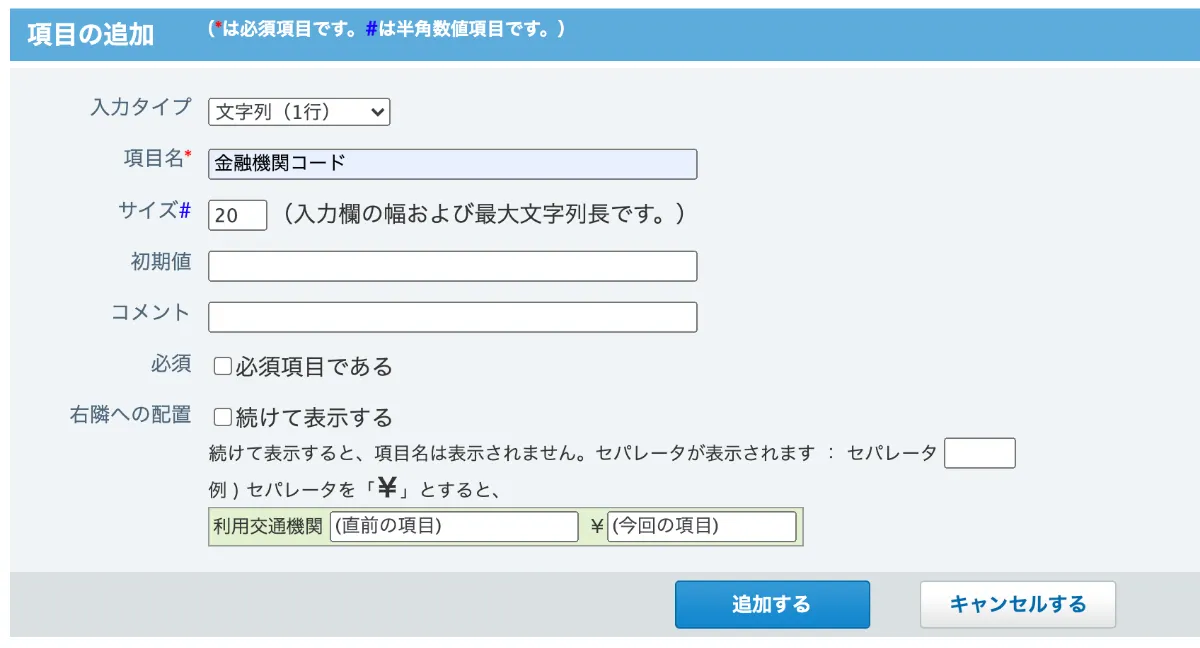Click the (直前の項目) example field
This screenshot has height=648, width=1200.
coord(454,527)
